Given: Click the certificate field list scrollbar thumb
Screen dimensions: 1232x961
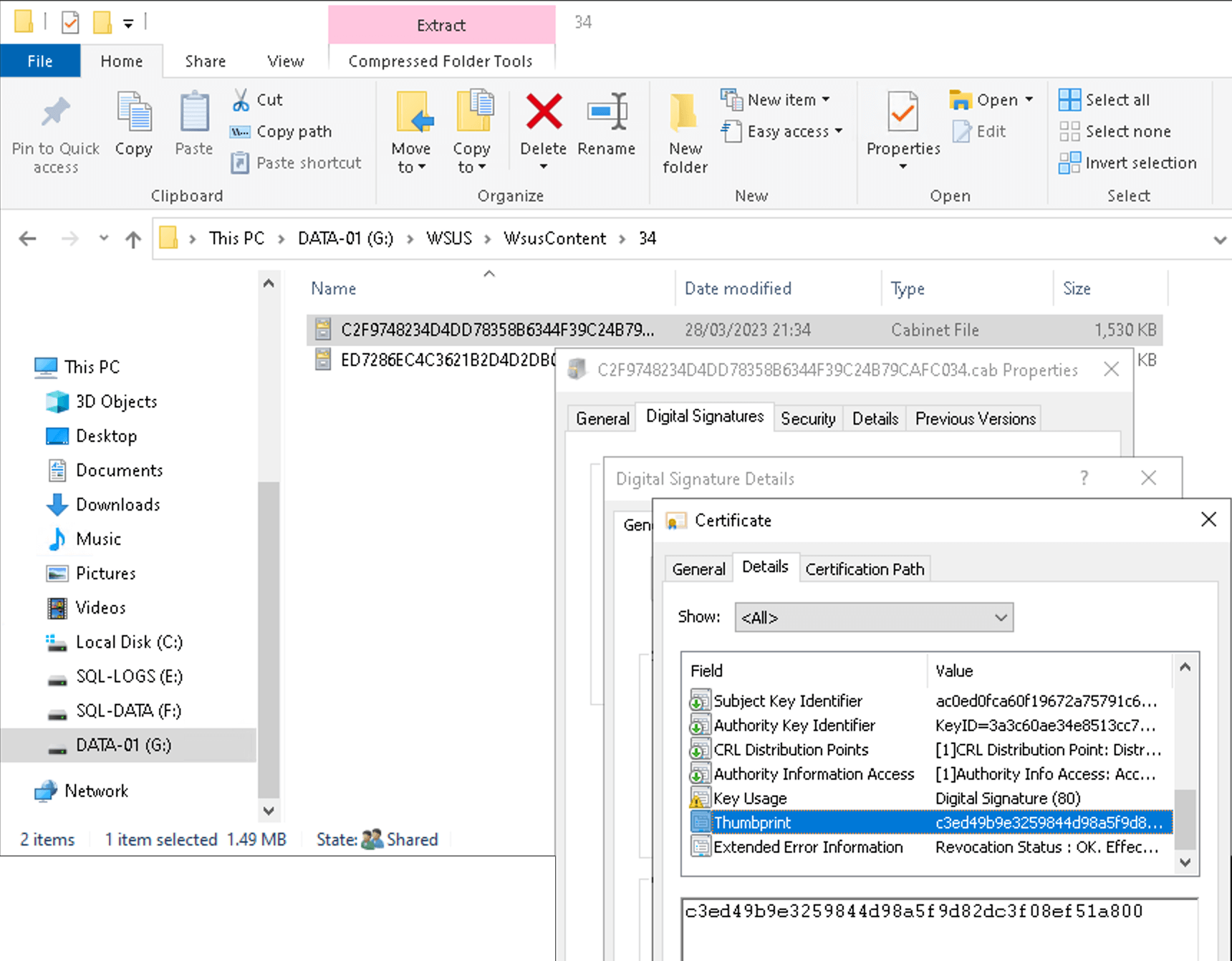Looking at the screenshot, I should tap(1185, 820).
